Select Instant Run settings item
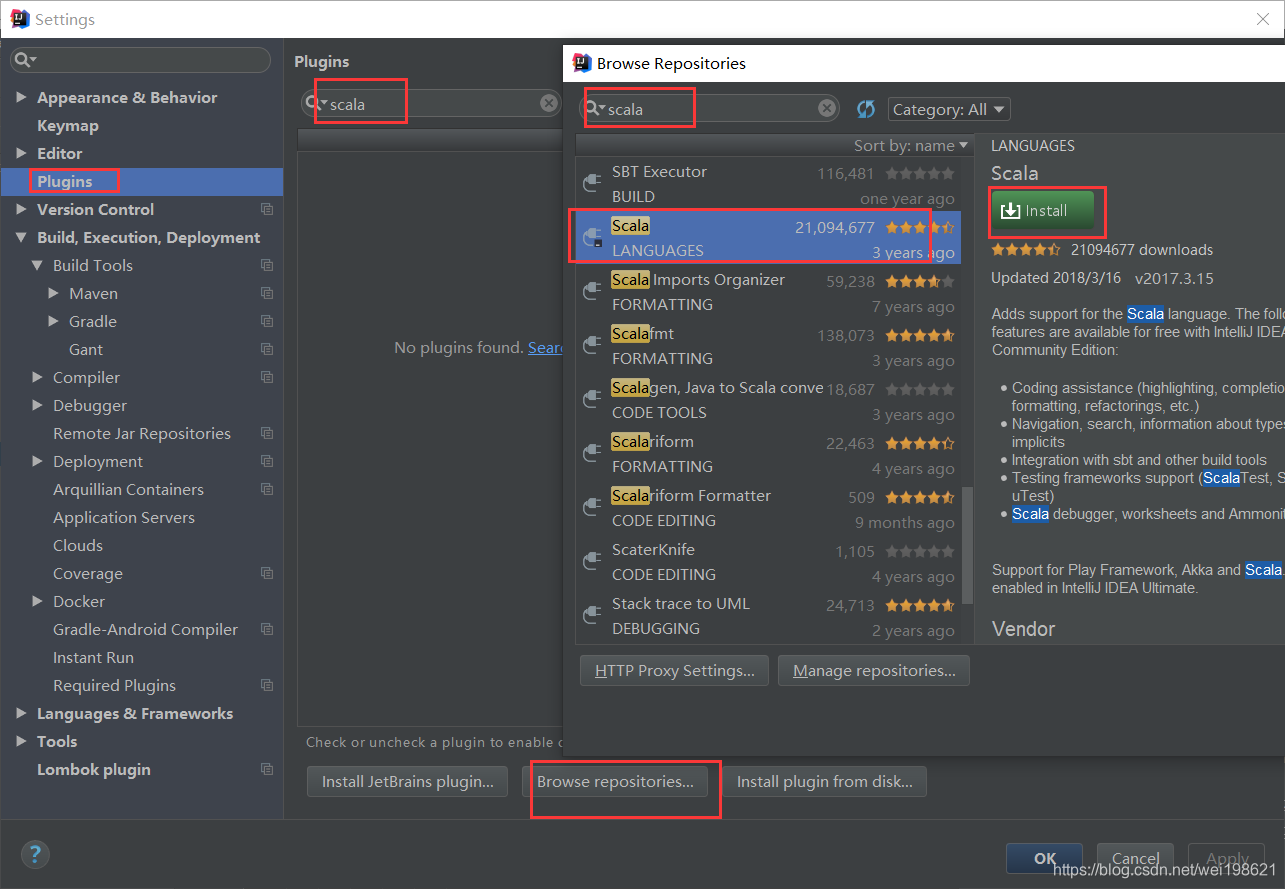 point(93,657)
